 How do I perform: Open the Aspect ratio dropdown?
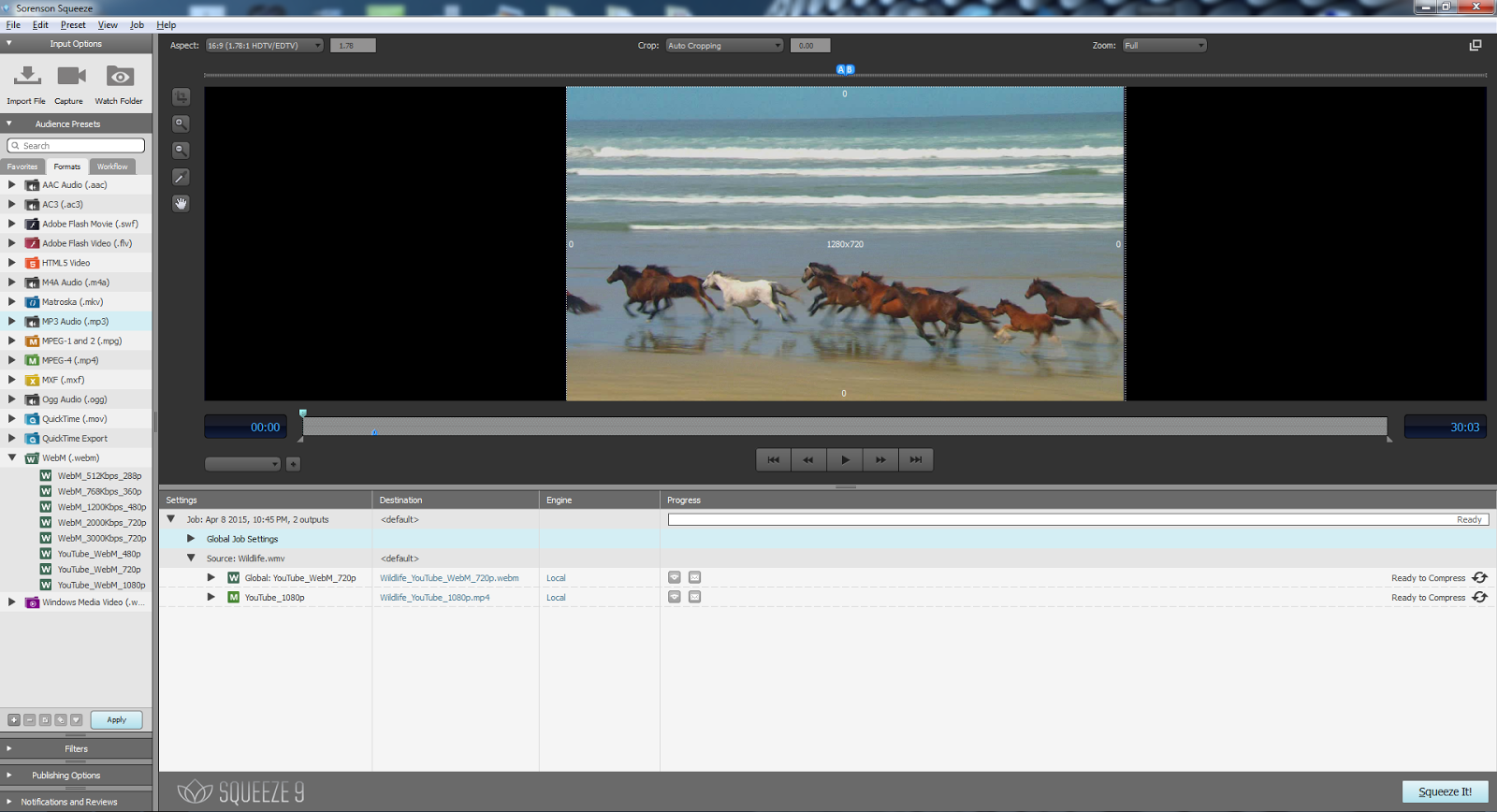pos(265,46)
